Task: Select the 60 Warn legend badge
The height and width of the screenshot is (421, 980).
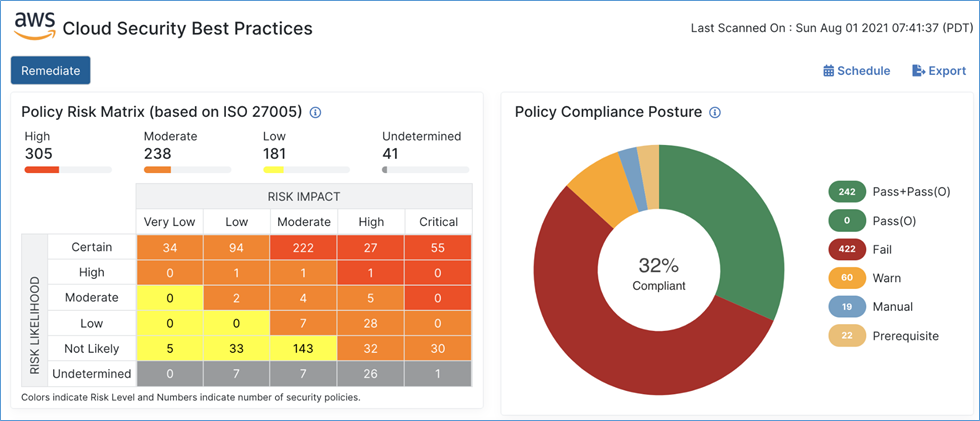Action: [x=847, y=278]
